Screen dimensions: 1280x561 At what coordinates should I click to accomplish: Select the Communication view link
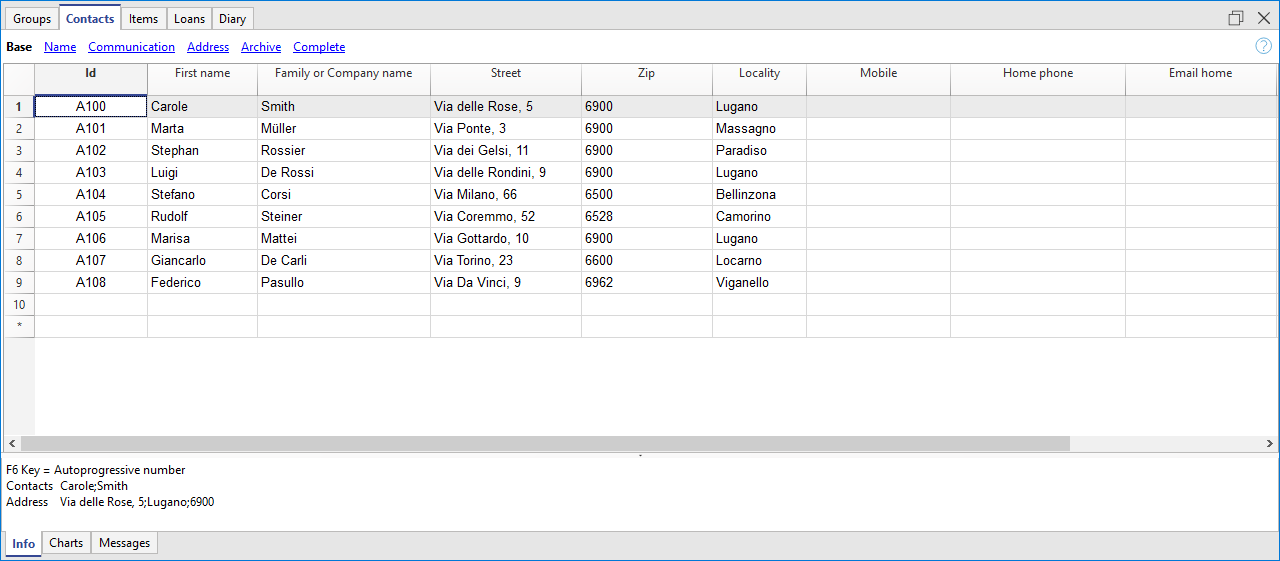[x=131, y=47]
